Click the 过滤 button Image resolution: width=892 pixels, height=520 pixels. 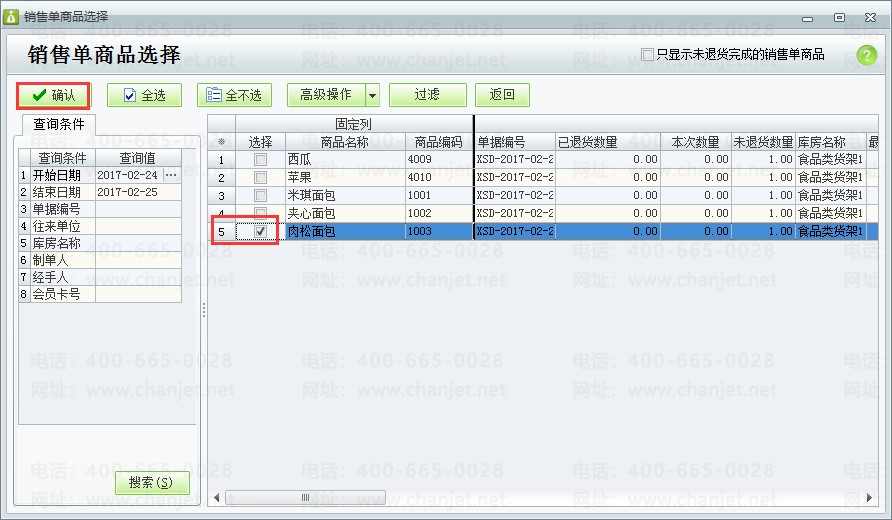point(427,95)
